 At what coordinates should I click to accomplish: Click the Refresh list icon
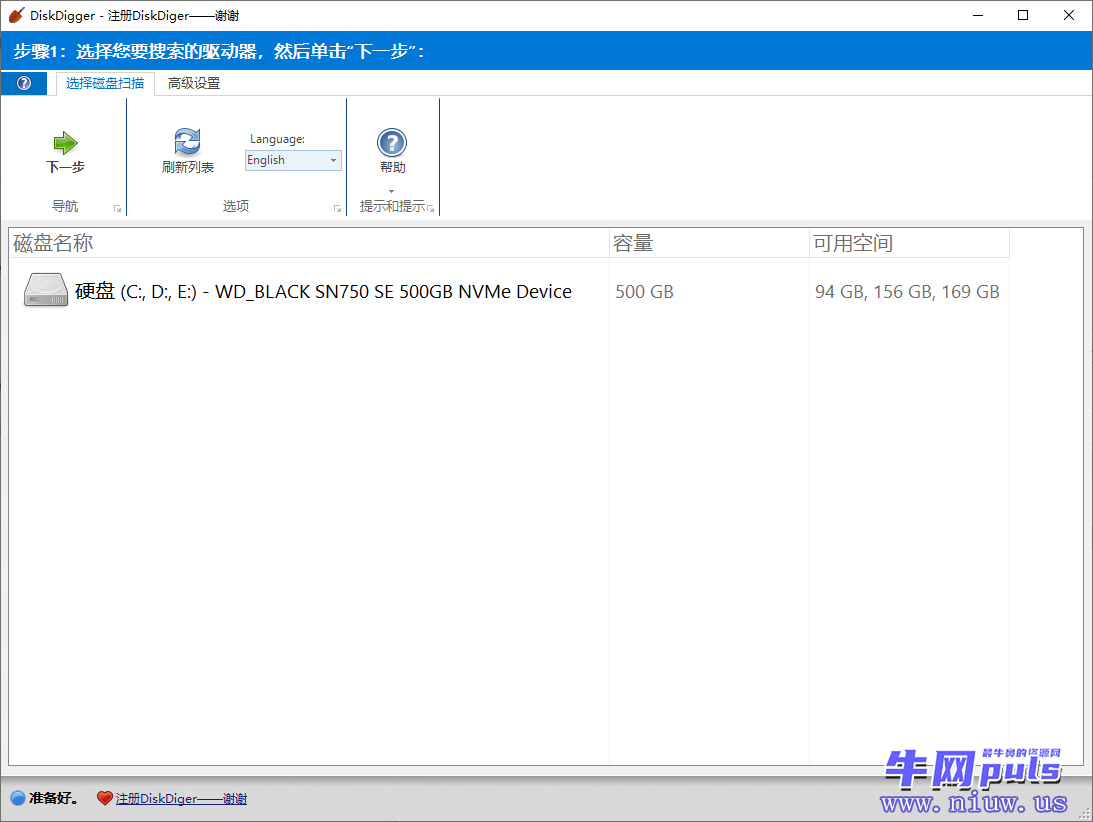(188, 142)
